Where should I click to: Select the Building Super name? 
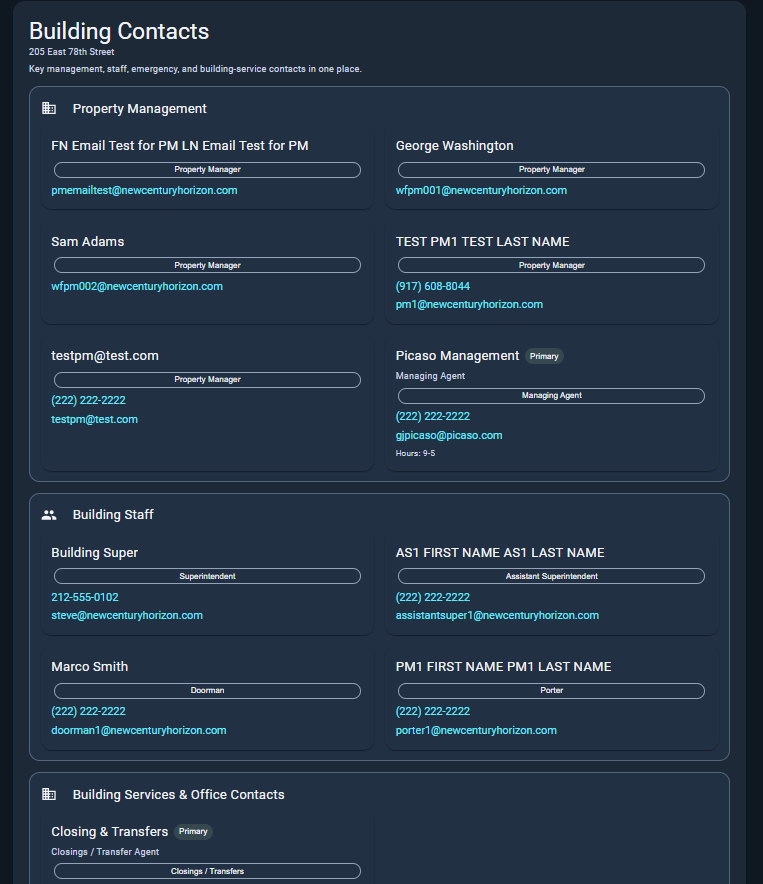coord(94,552)
